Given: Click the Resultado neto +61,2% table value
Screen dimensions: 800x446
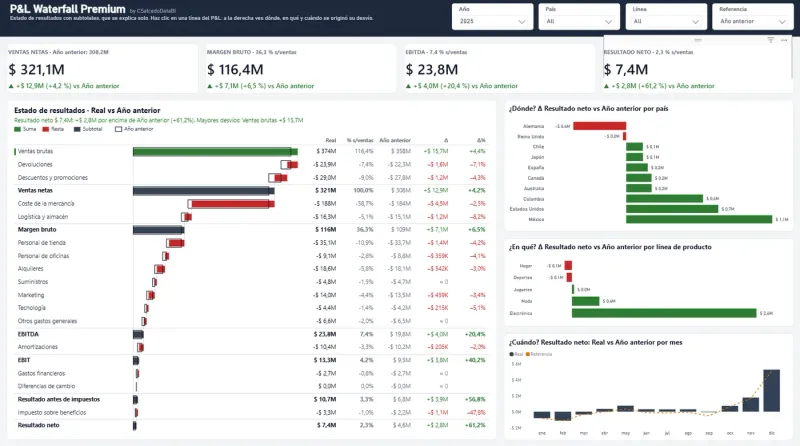Looking at the screenshot, I should (x=475, y=425).
